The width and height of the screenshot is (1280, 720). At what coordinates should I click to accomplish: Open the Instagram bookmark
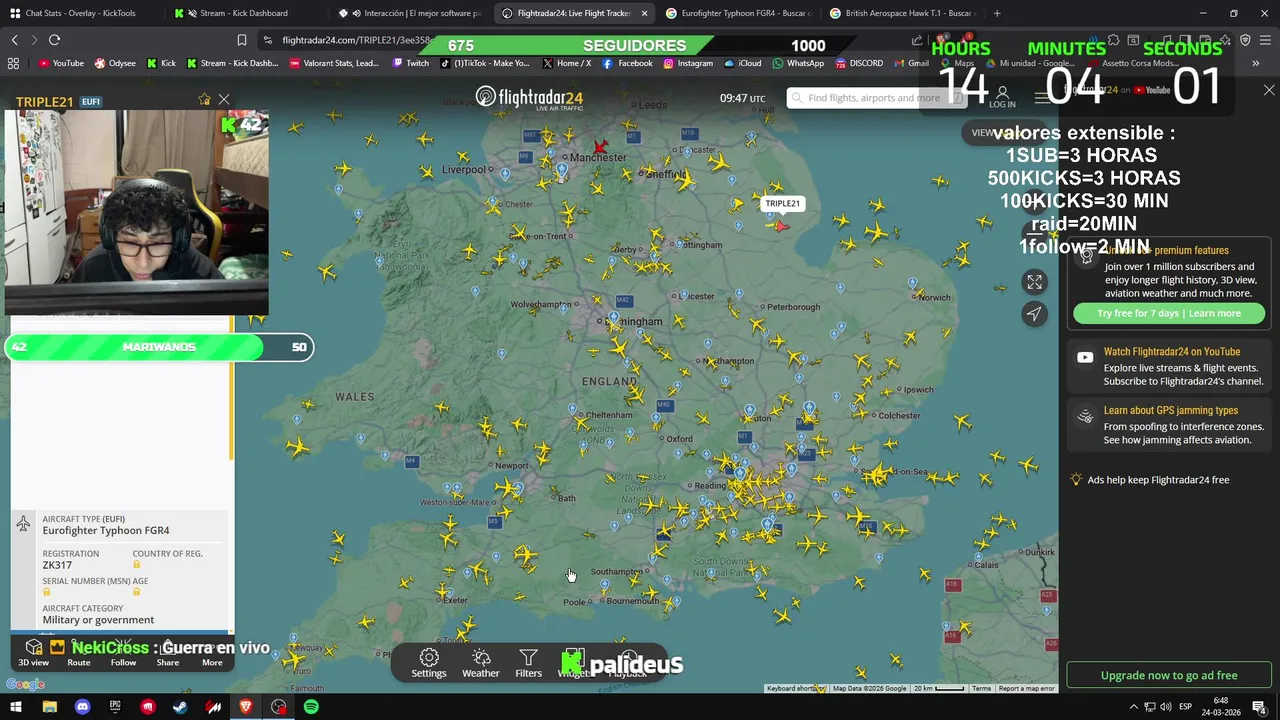pyautogui.click(x=687, y=63)
